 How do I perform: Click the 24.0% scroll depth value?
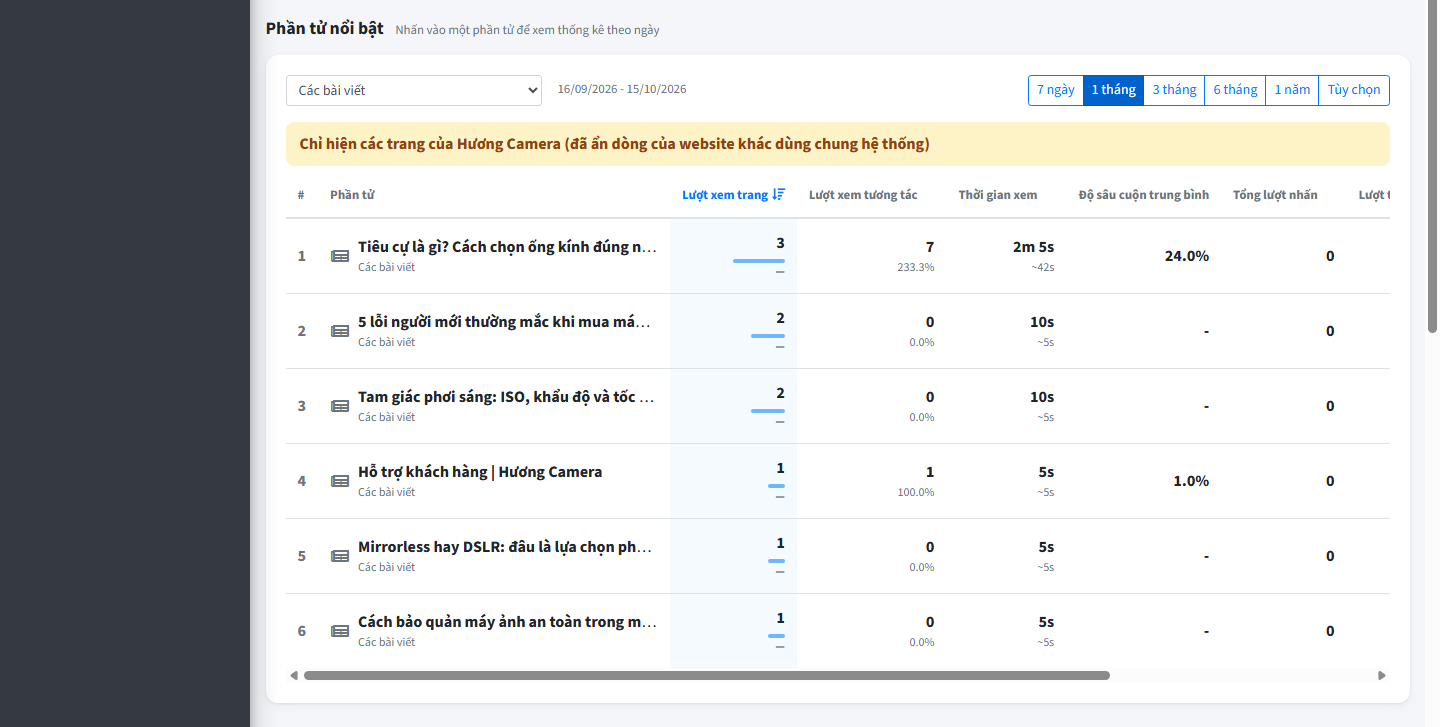(1187, 256)
